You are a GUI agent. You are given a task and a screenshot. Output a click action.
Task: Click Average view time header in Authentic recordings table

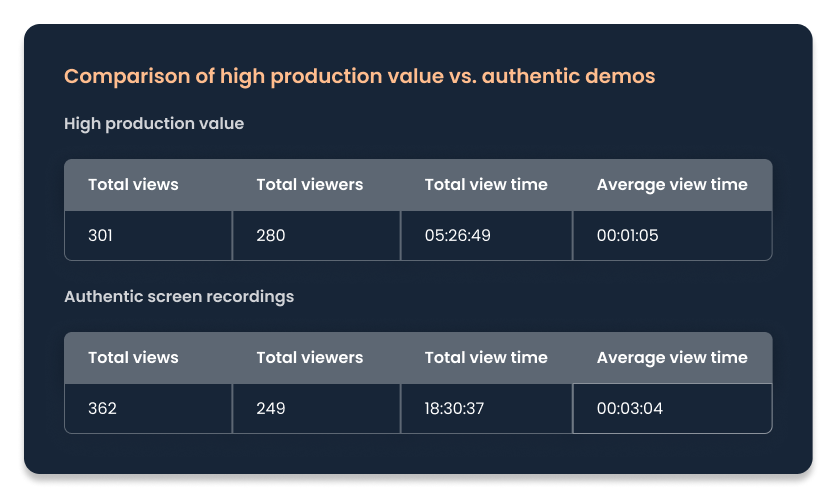click(671, 358)
